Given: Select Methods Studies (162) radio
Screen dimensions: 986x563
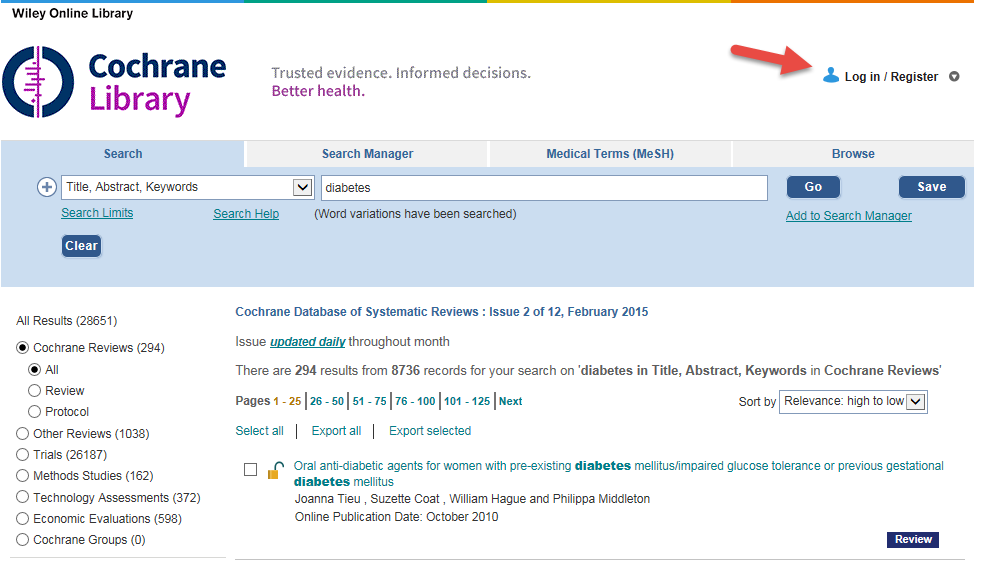Looking at the screenshot, I should coord(23,476).
